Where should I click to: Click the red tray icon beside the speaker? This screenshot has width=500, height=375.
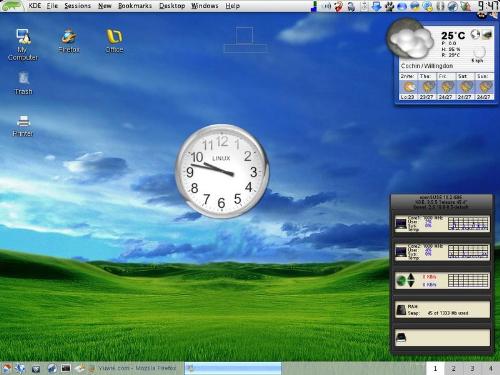[339, 6]
